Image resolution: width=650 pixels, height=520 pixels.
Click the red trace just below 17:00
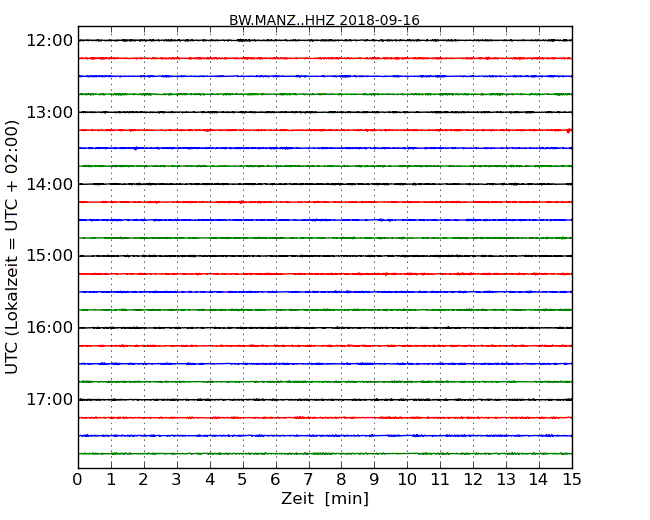[x=325, y=418]
